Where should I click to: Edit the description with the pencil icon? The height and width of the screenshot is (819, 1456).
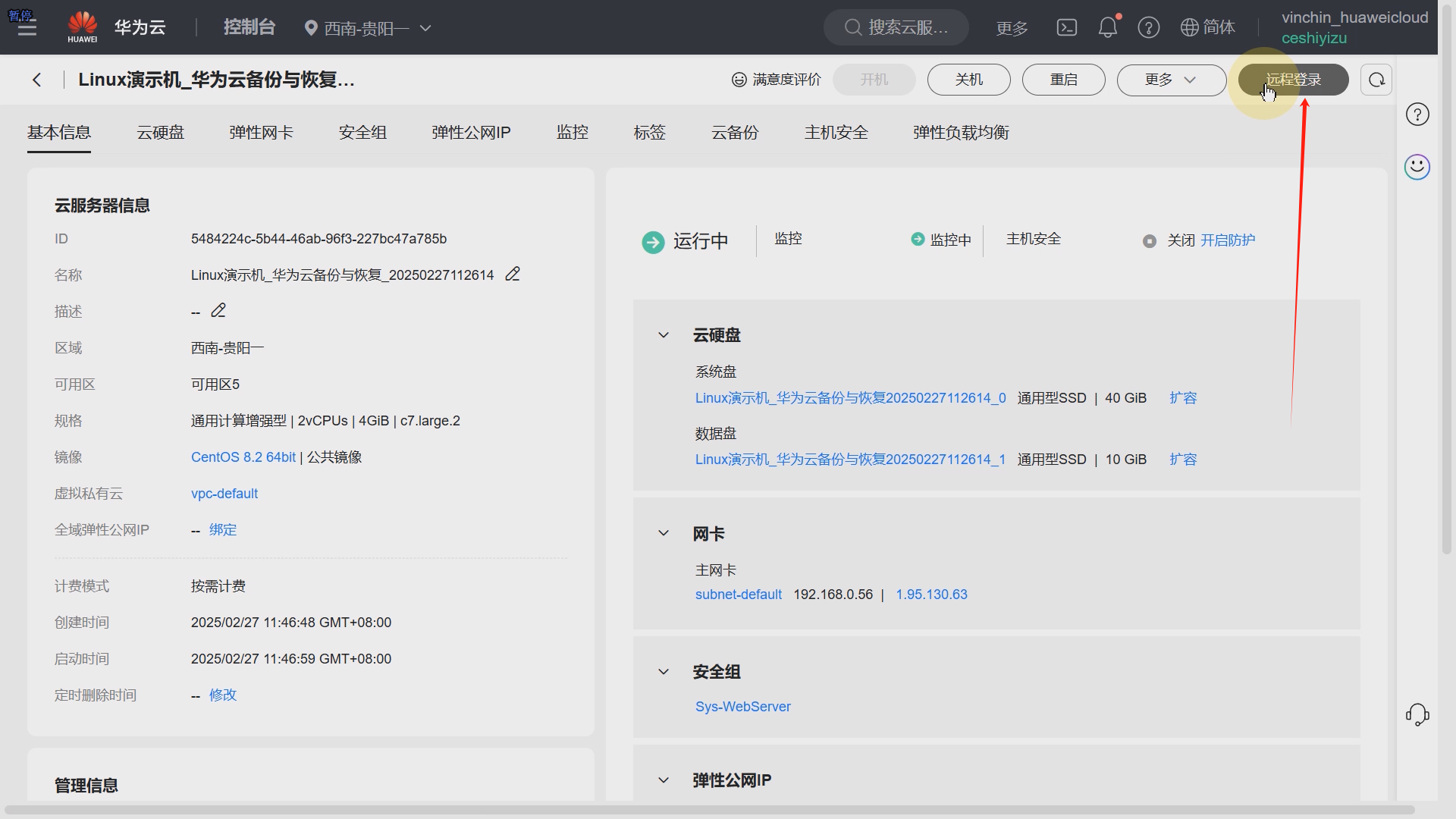click(218, 311)
